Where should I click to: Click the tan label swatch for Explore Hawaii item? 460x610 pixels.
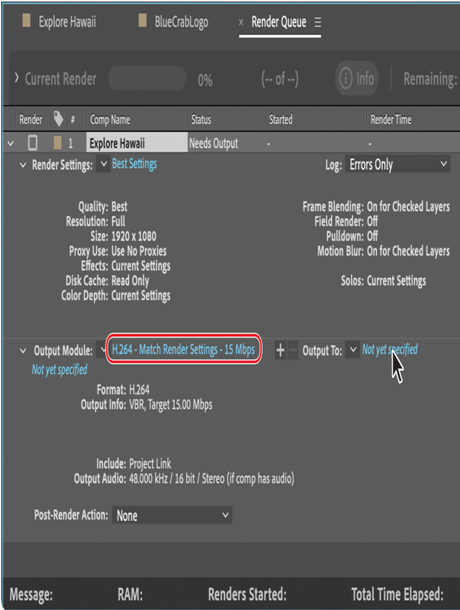point(58,143)
